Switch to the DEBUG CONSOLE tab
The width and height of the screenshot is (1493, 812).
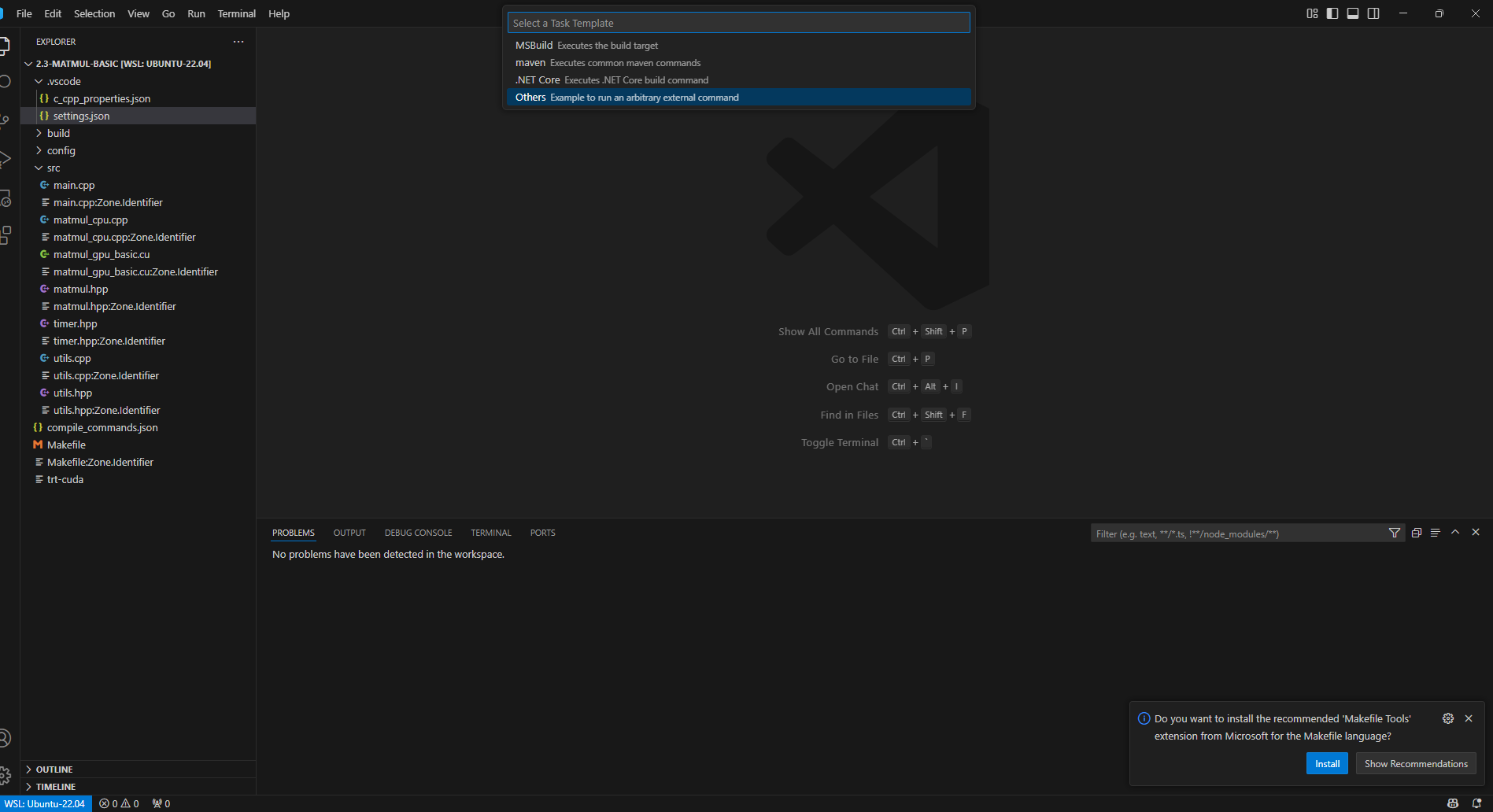[418, 533]
